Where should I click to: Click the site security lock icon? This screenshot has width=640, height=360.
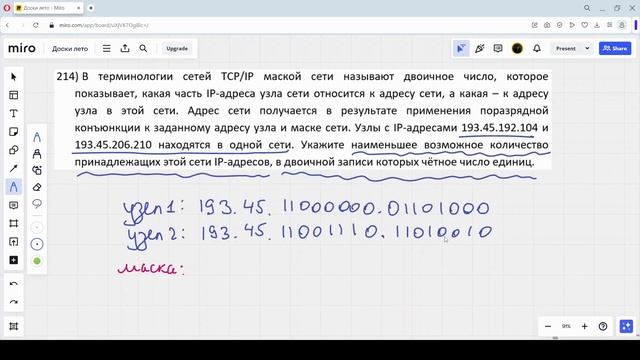(51, 25)
